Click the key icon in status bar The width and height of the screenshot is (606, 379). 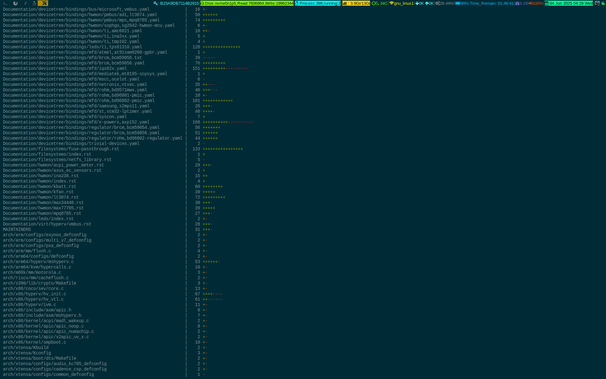click(x=155, y=3)
